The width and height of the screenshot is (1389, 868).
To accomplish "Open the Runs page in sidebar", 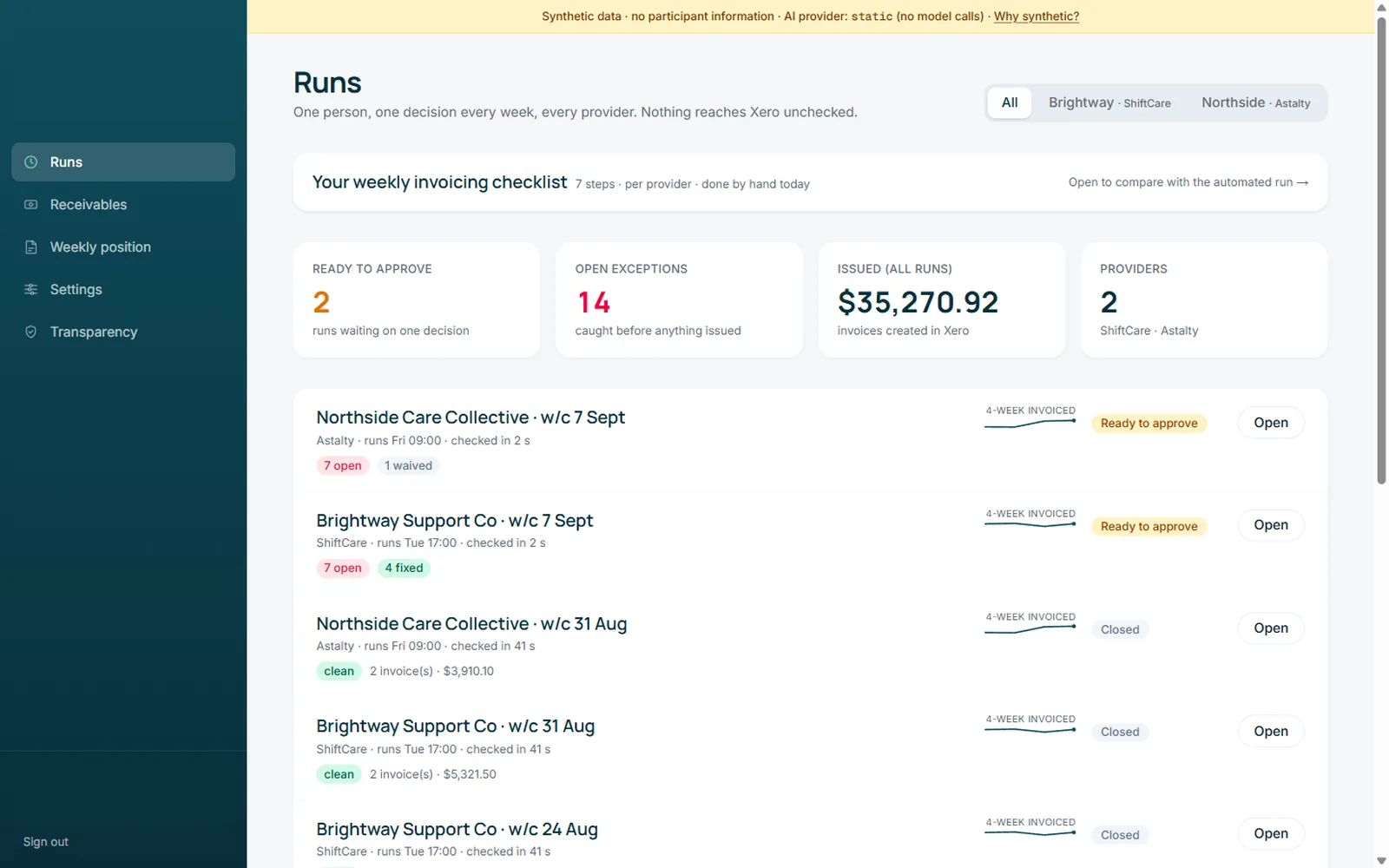I will (123, 162).
